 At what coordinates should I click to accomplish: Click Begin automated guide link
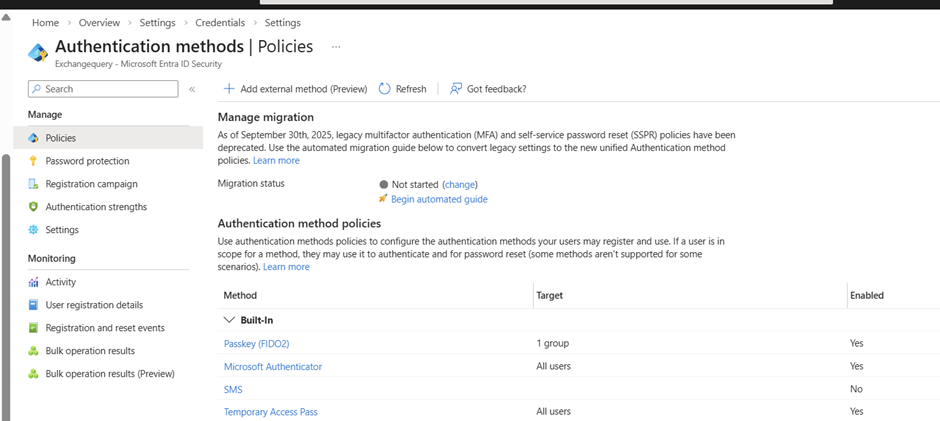tap(439, 199)
